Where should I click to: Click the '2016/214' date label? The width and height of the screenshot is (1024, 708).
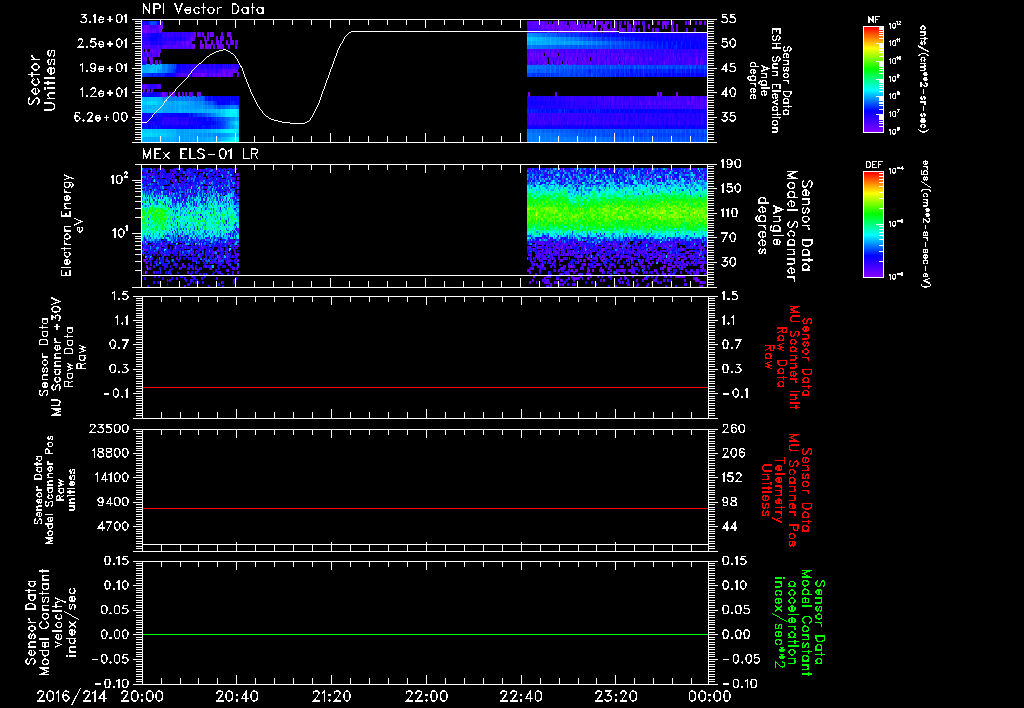(71, 696)
